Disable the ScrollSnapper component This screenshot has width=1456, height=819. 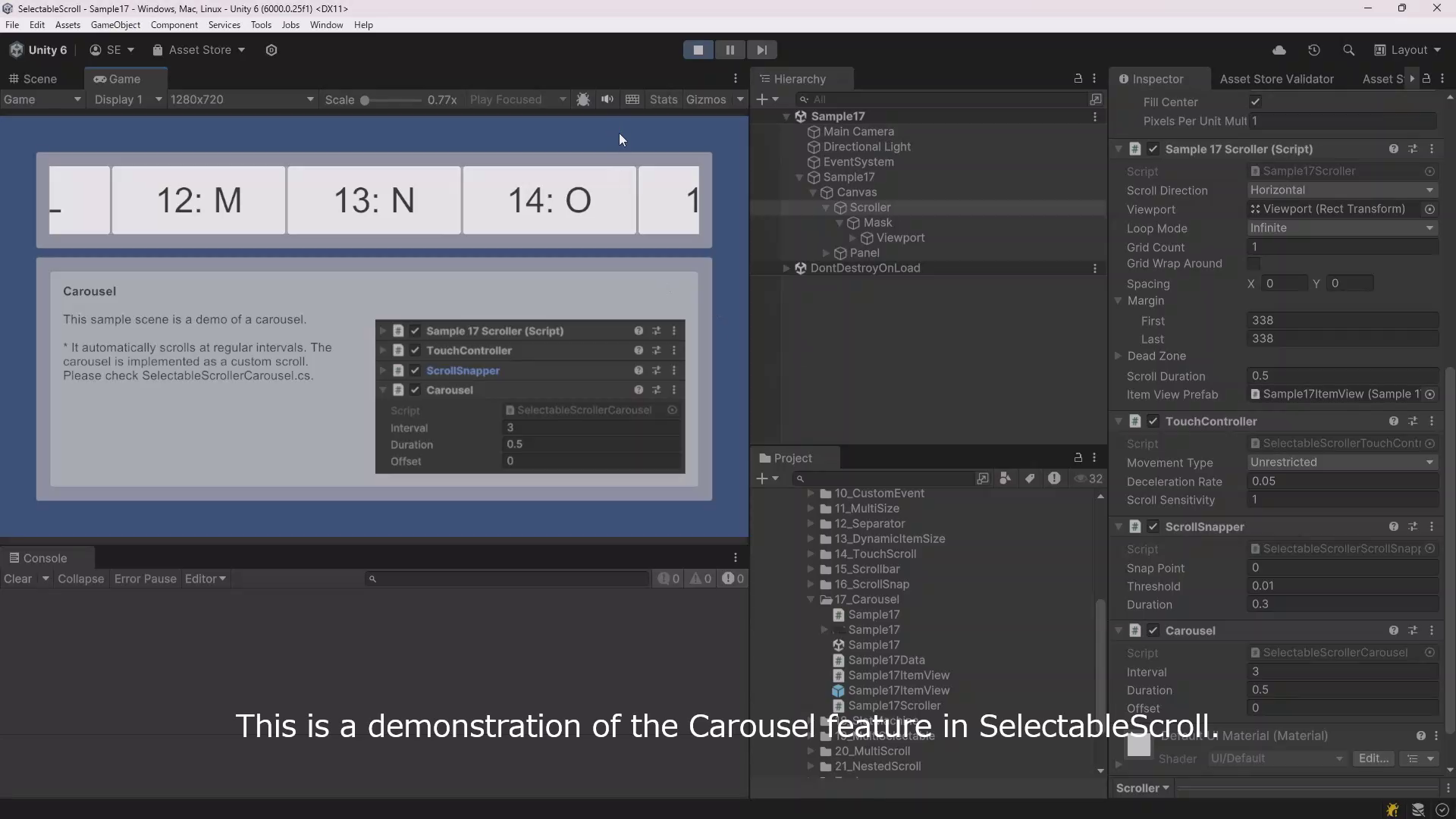click(1153, 527)
